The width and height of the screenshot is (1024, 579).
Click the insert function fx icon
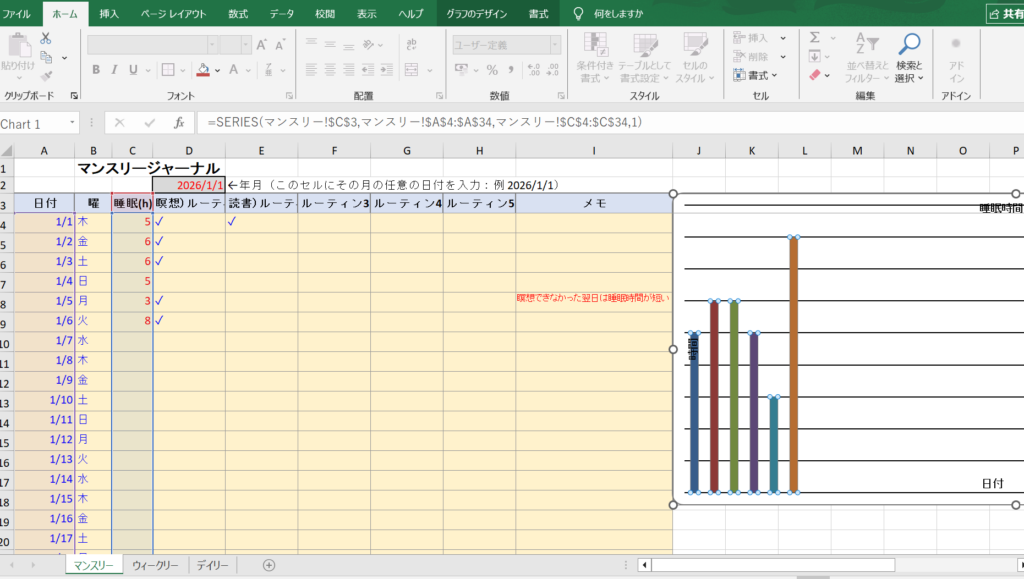pos(179,122)
